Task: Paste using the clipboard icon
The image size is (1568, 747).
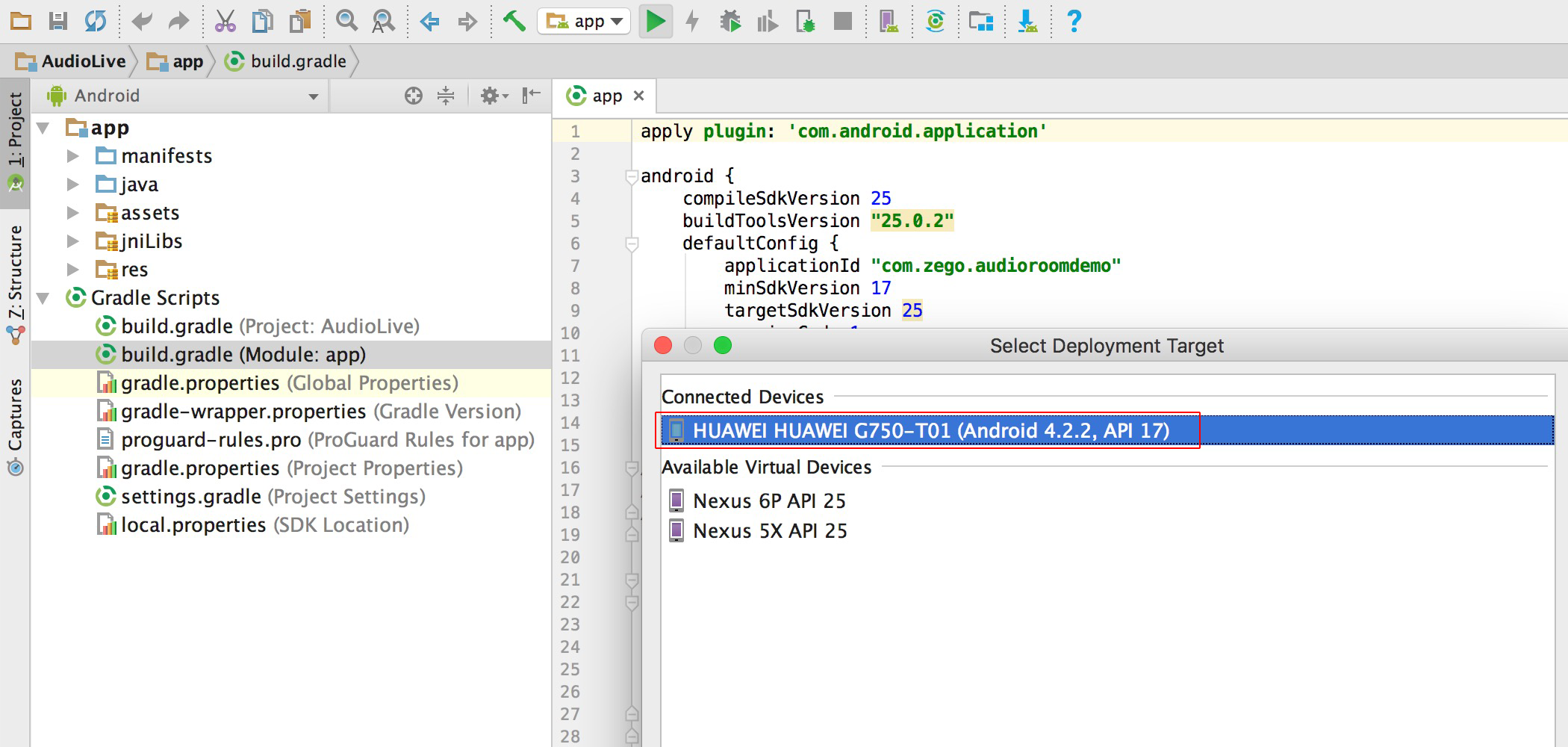Action: [300, 21]
